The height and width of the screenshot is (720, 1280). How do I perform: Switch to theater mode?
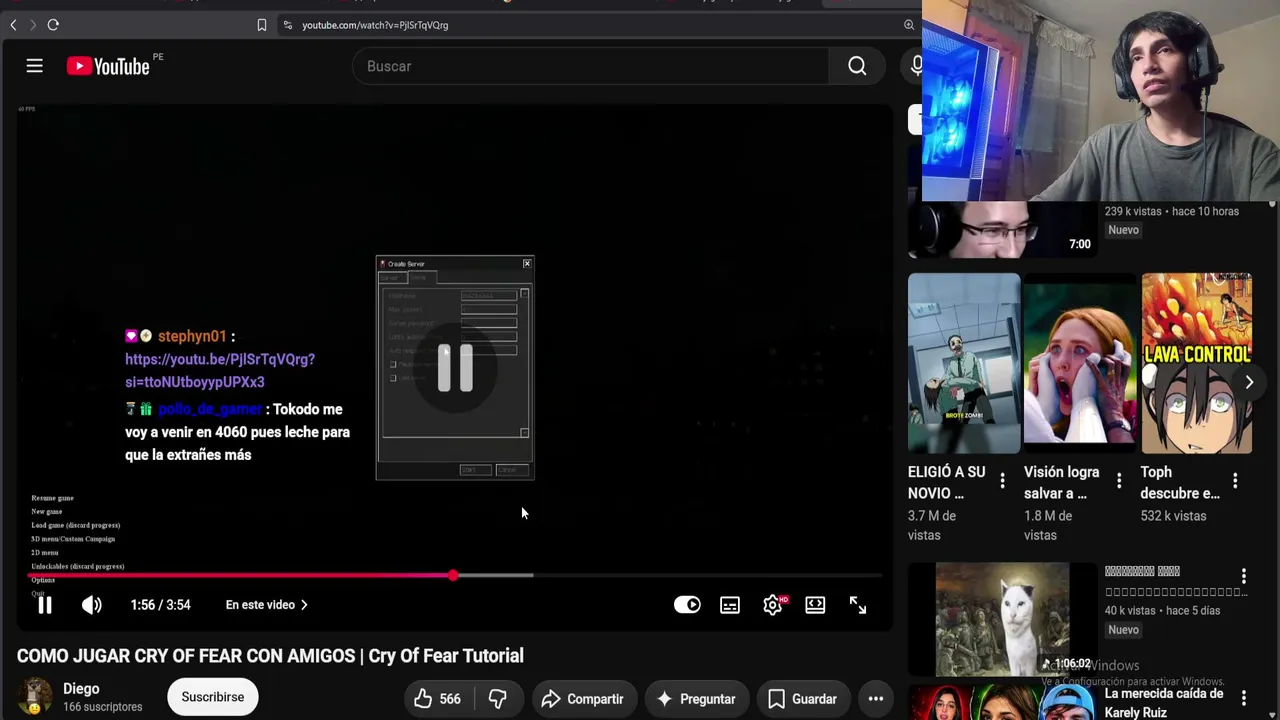coord(815,605)
